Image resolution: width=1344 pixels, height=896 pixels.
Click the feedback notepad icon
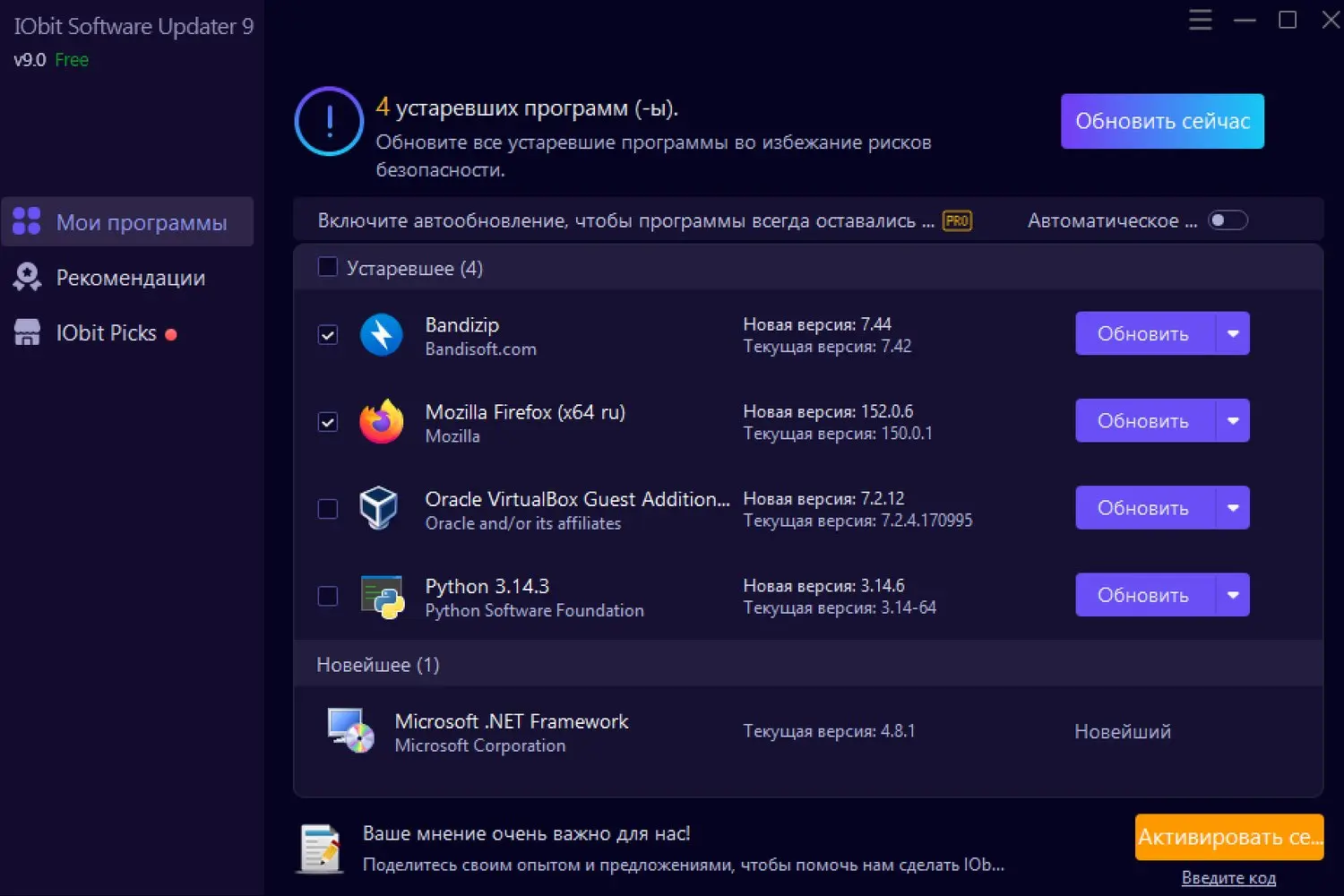(x=320, y=849)
